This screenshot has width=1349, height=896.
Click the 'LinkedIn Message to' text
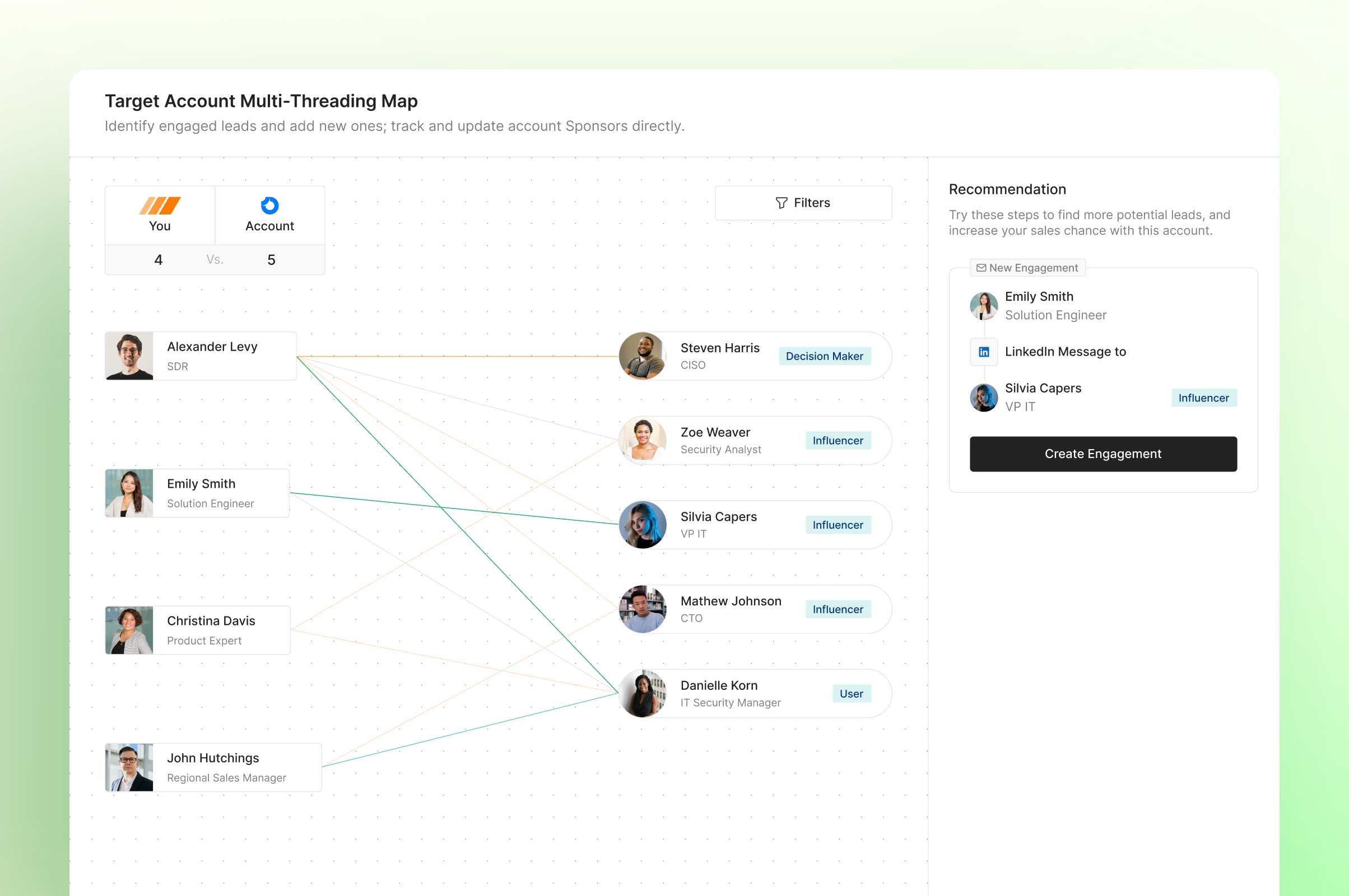coord(1066,352)
